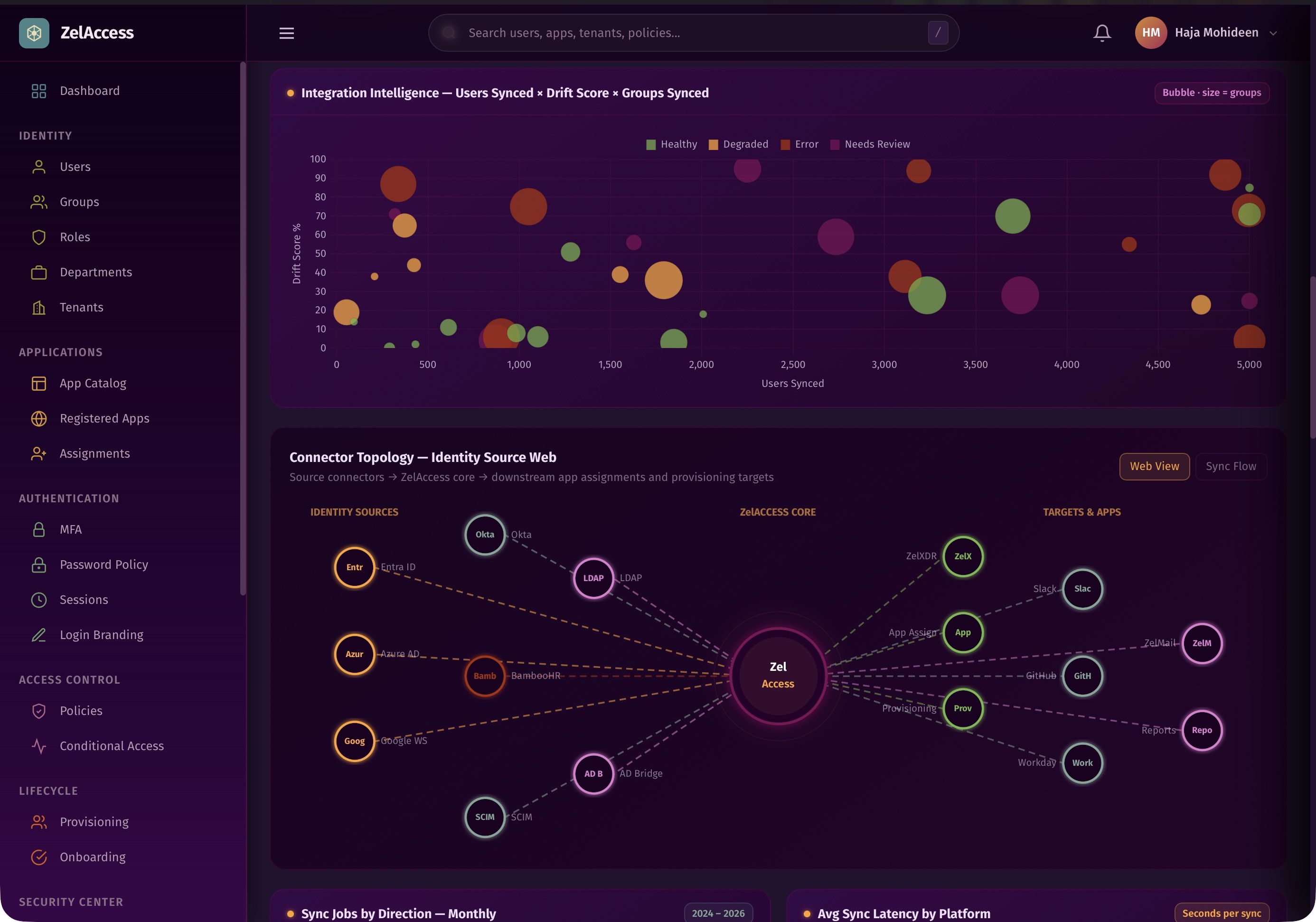1316x922 pixels.
Task: Click the ZelAccess logo icon
Action: coord(34,33)
